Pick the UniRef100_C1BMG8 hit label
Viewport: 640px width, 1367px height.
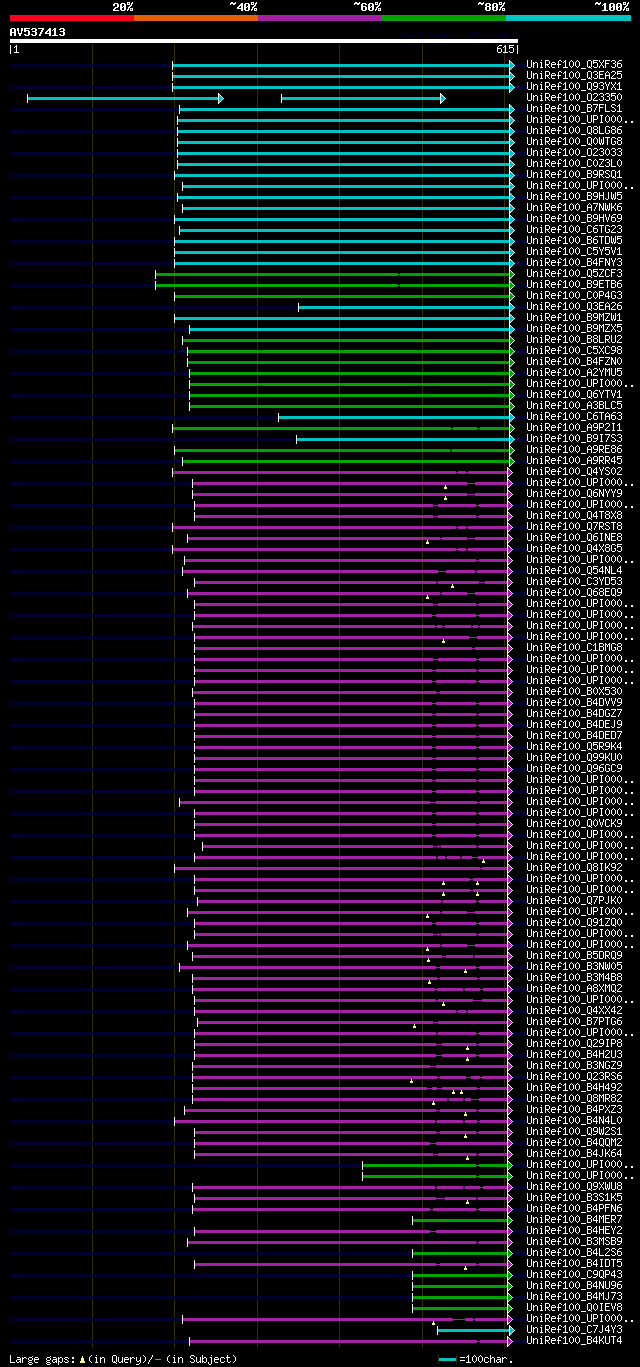[x=574, y=647]
